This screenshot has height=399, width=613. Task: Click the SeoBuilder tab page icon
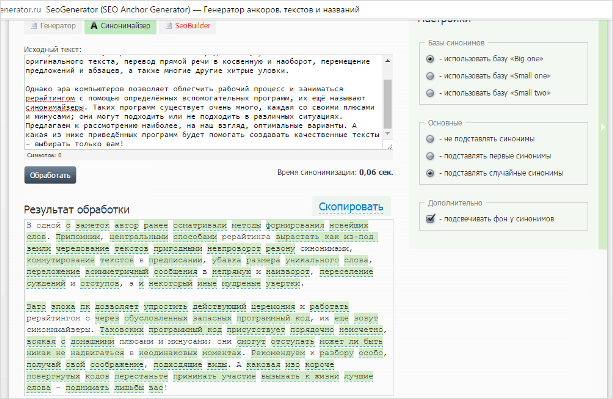(x=169, y=26)
